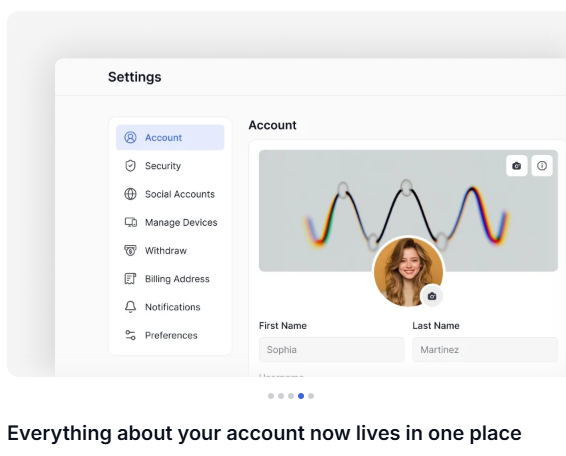Click the Sophia profile avatar photo
The image size is (566, 456).
tap(408, 272)
